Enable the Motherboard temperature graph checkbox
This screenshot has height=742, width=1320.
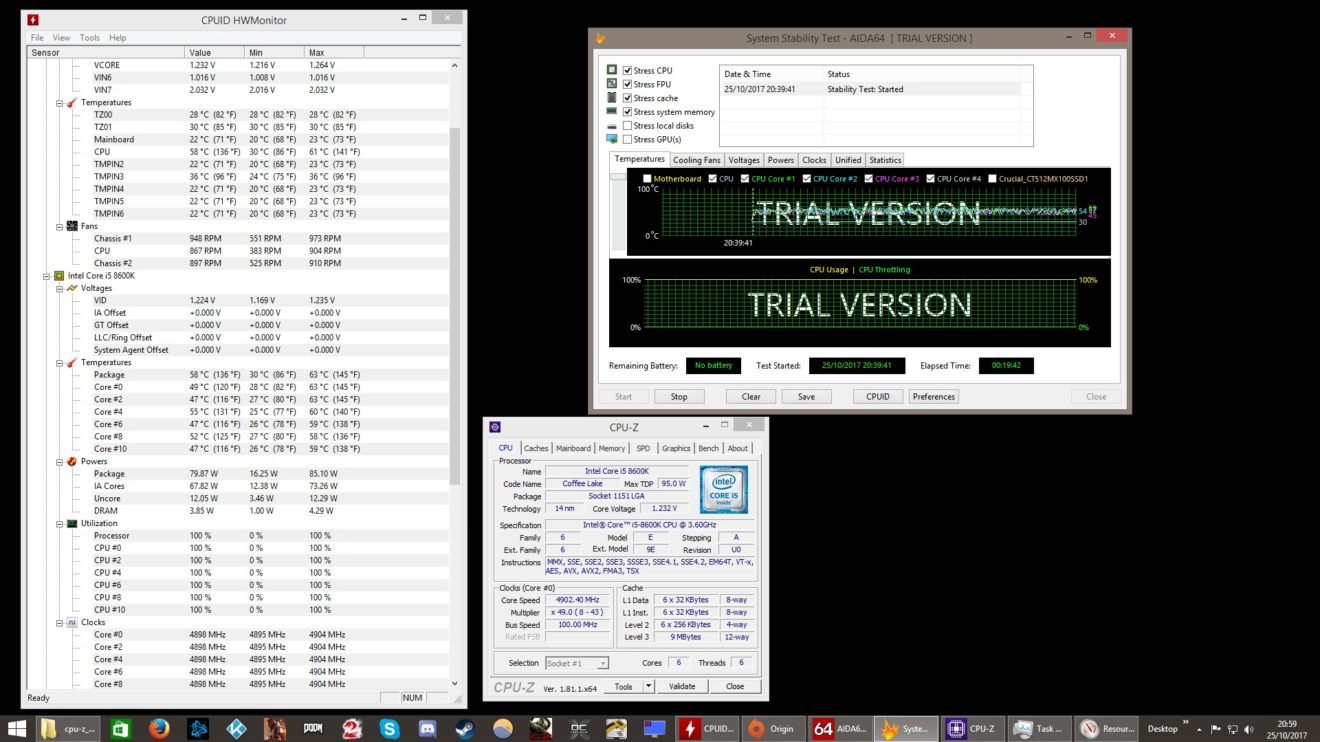coord(647,179)
